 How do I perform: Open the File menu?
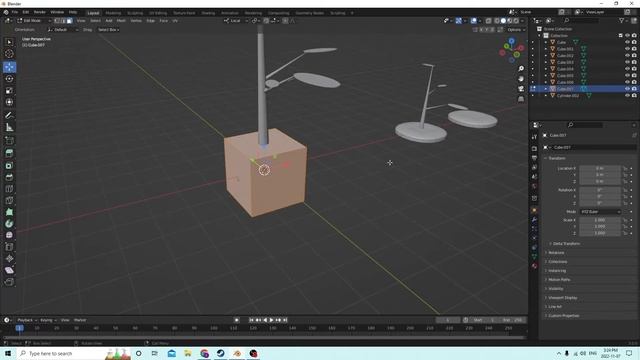pos(15,12)
